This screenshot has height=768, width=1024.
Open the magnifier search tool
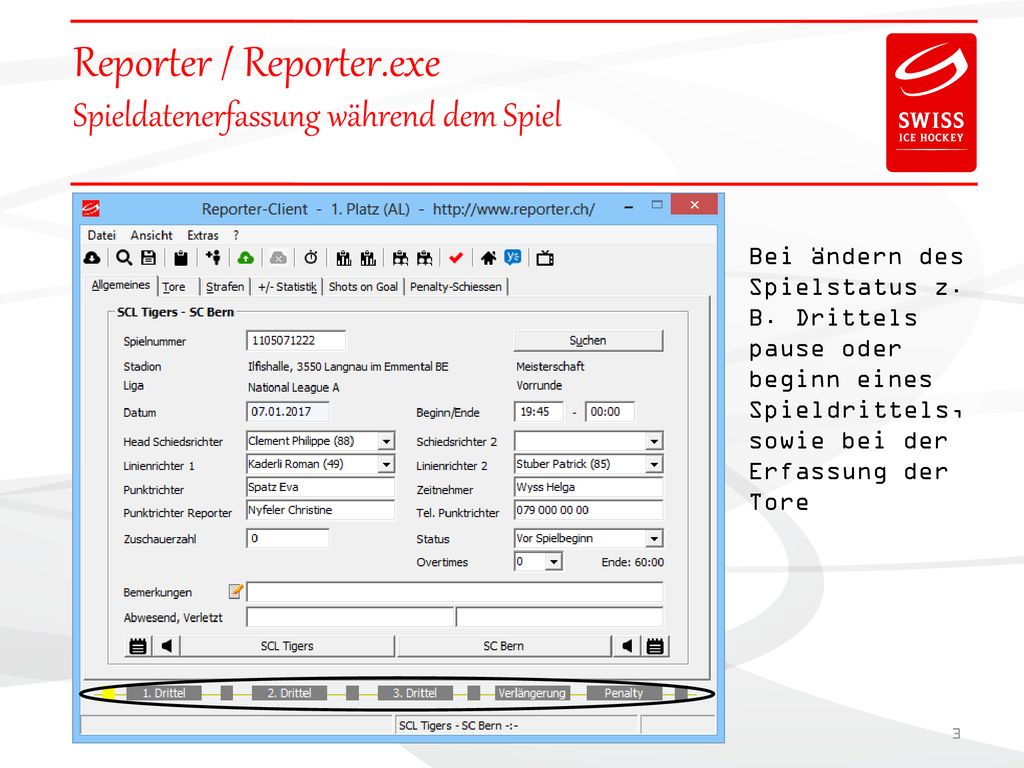click(x=123, y=258)
